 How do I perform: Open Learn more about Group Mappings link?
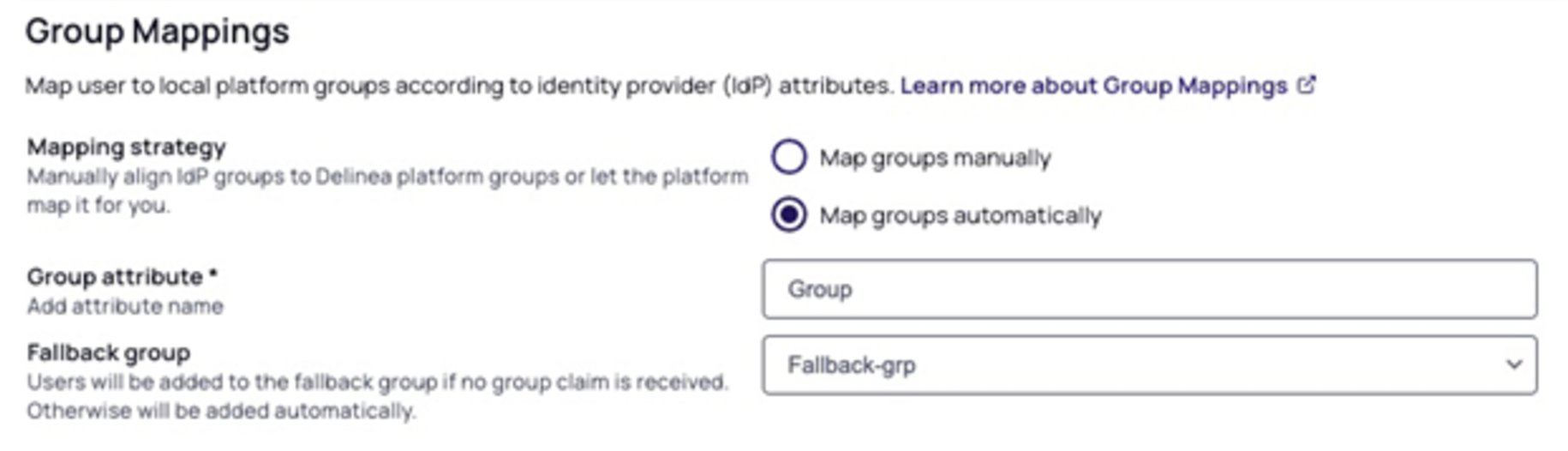coord(1093,86)
